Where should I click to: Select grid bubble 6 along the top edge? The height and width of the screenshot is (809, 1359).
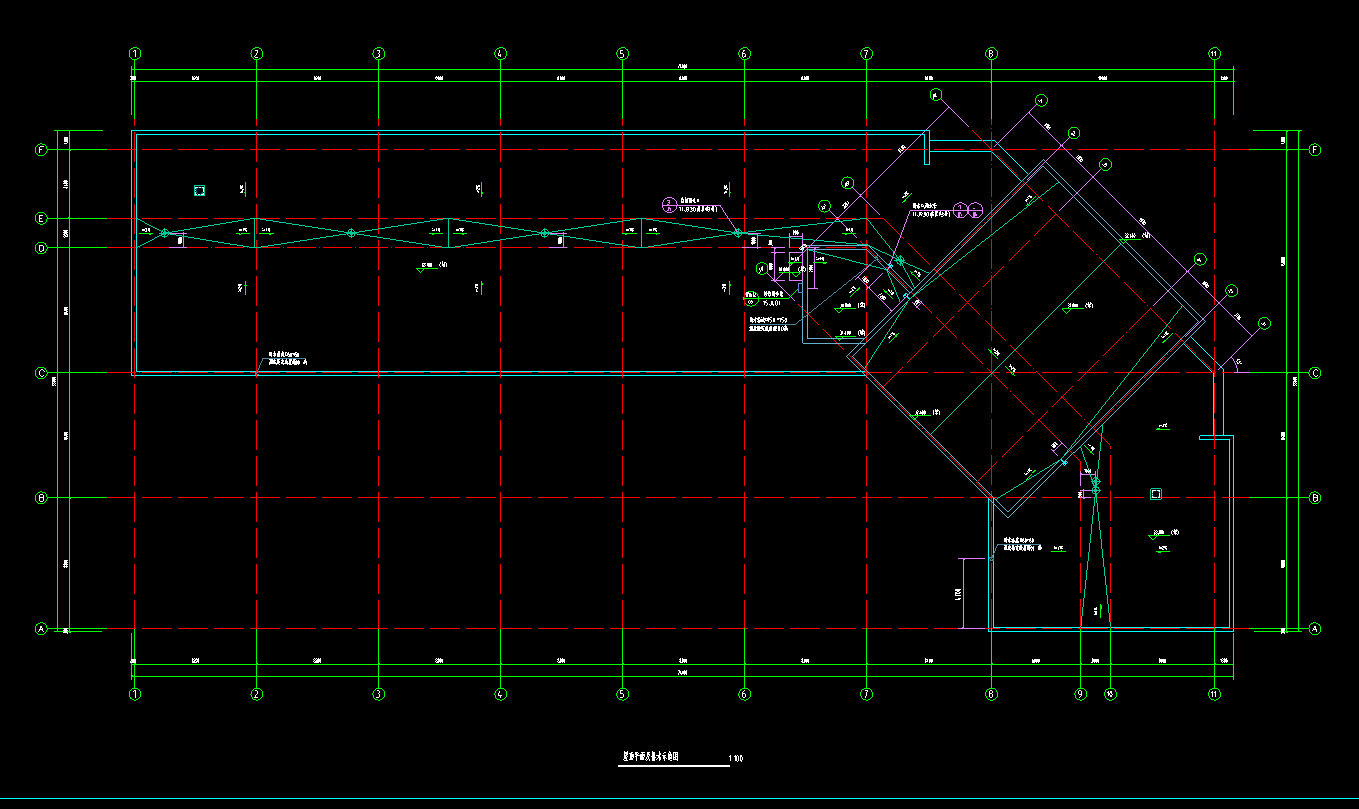(744, 53)
